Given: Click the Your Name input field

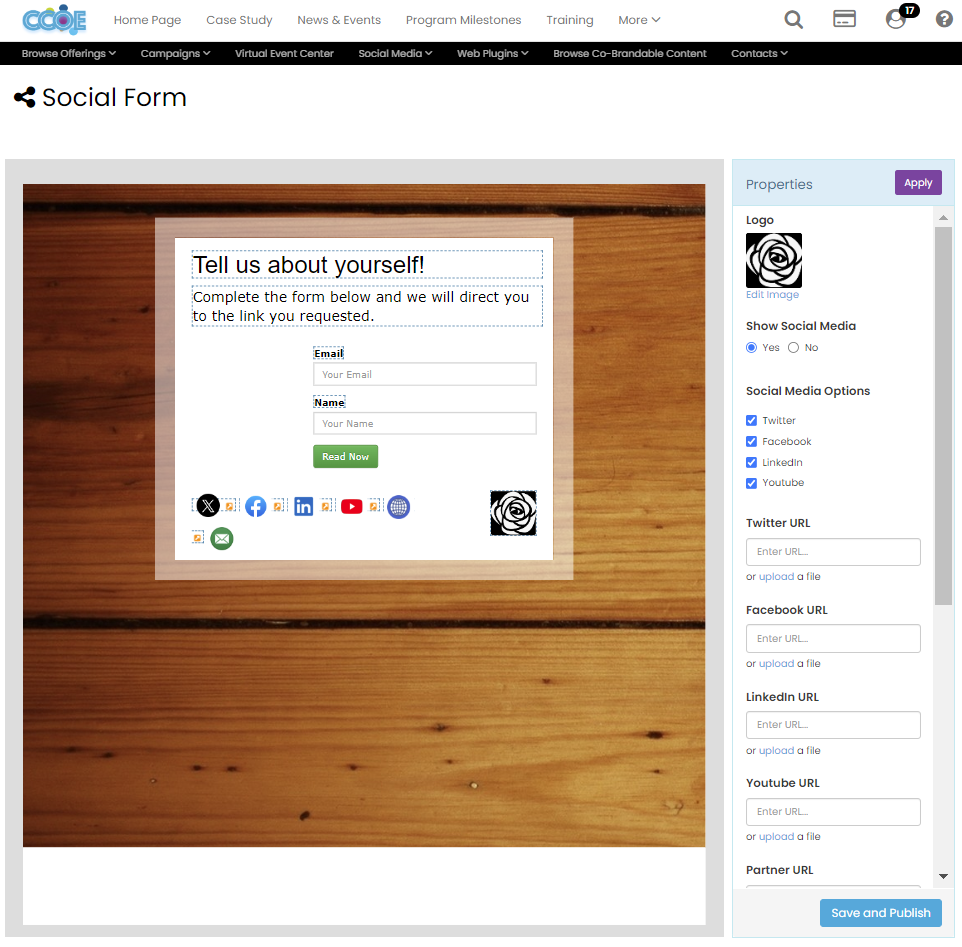Looking at the screenshot, I should pos(425,423).
